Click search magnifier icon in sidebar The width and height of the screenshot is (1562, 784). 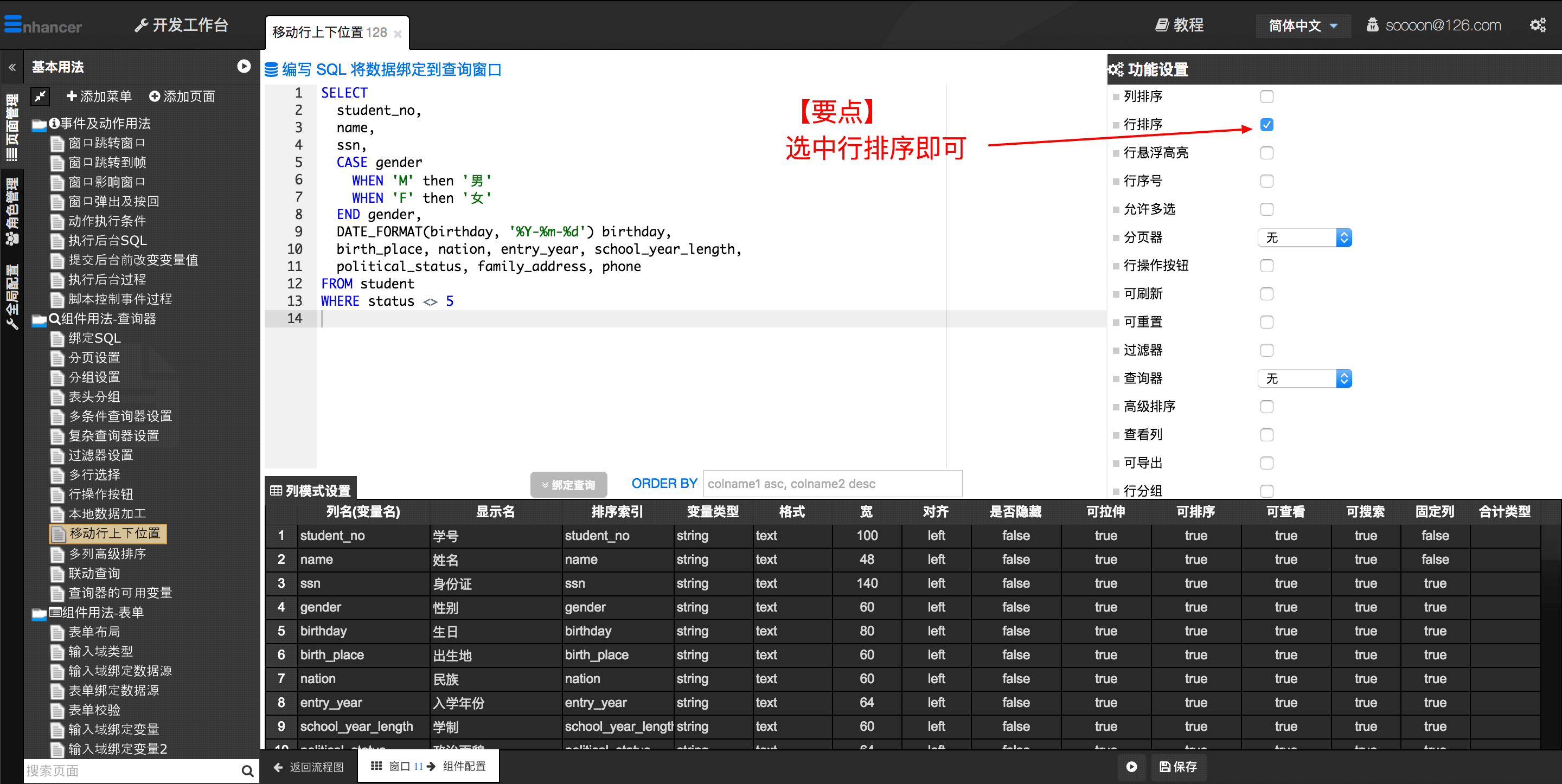point(247,770)
